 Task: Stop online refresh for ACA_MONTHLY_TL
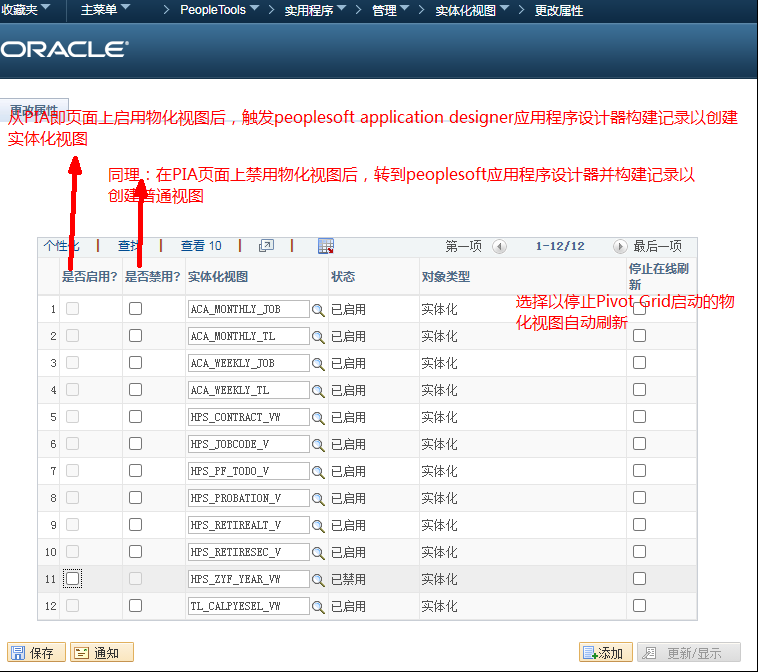(x=640, y=336)
